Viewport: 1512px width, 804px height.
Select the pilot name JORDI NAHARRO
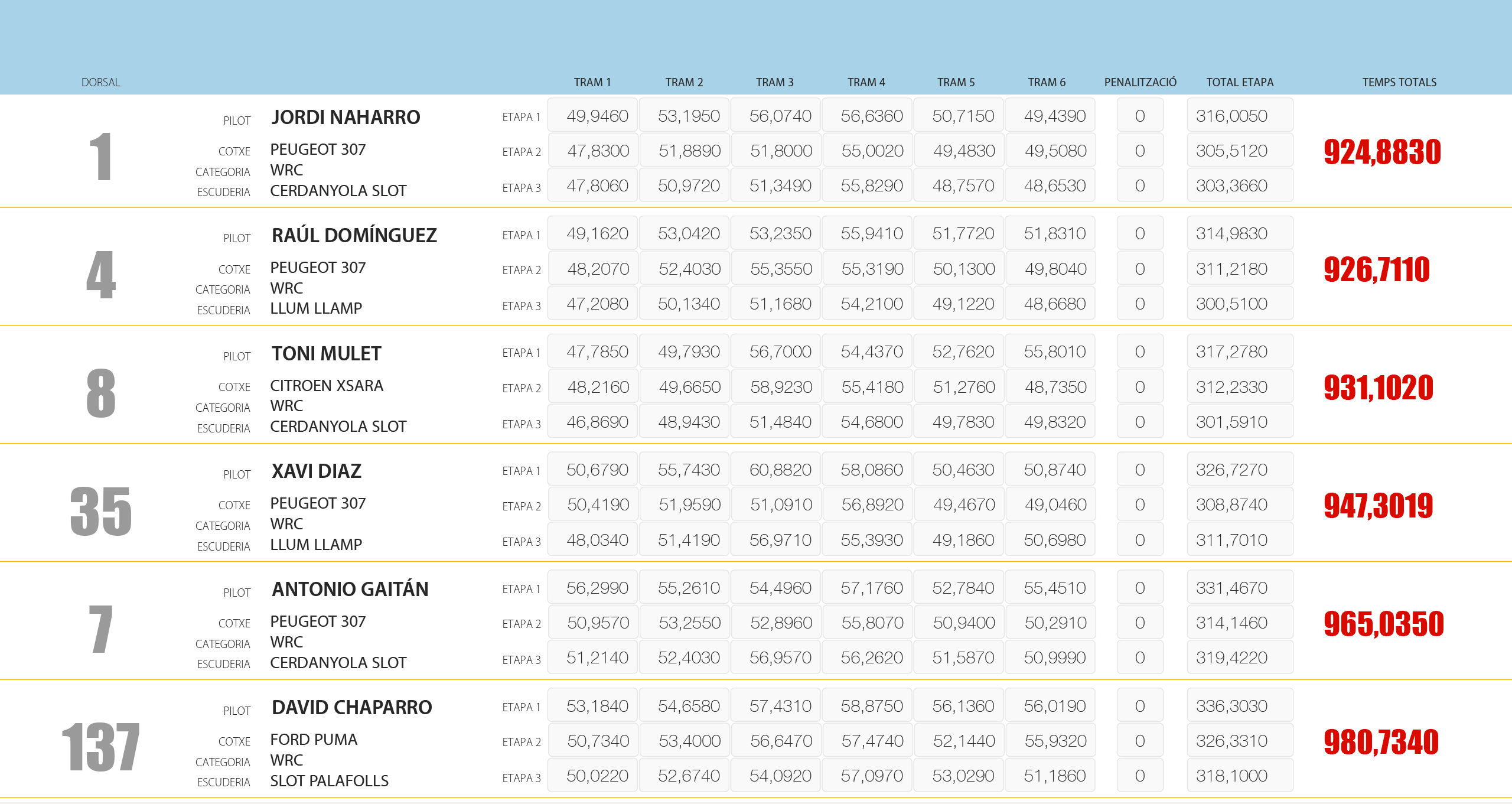[346, 117]
